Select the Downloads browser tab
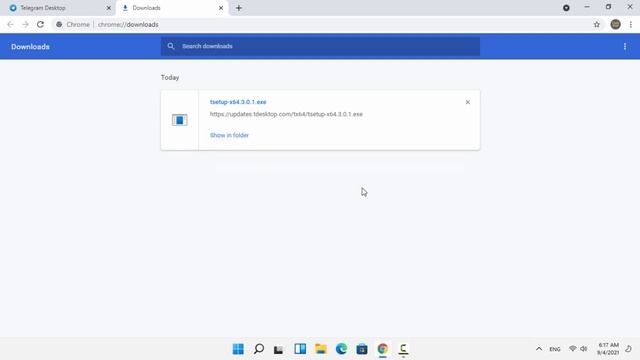The height and width of the screenshot is (360, 640). tap(172, 8)
